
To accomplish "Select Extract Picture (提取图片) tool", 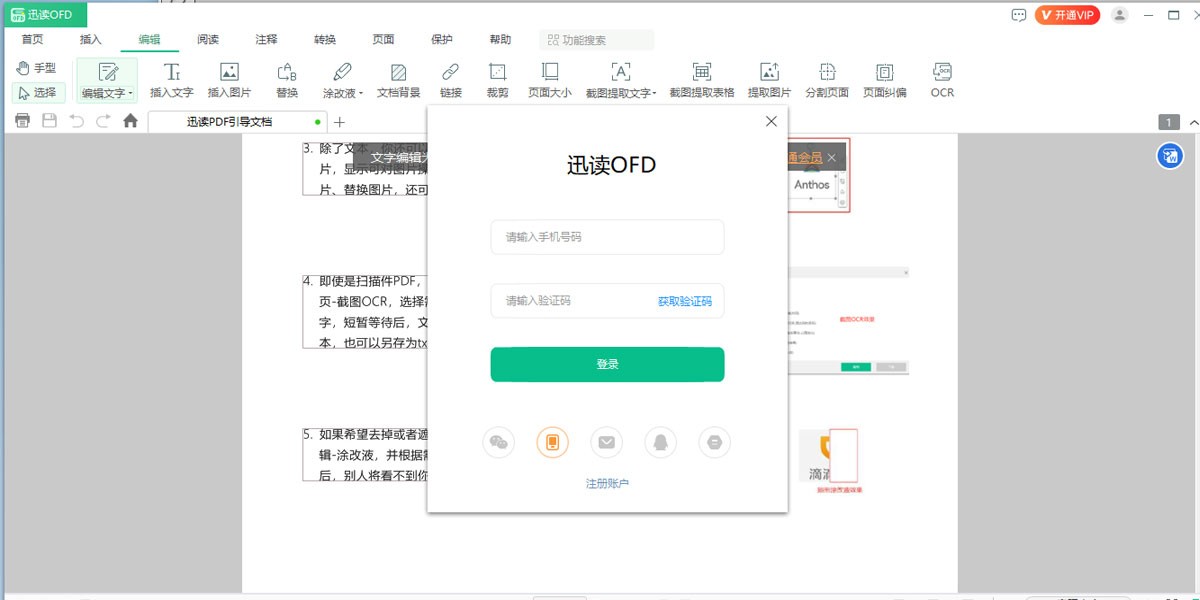I will pos(769,80).
